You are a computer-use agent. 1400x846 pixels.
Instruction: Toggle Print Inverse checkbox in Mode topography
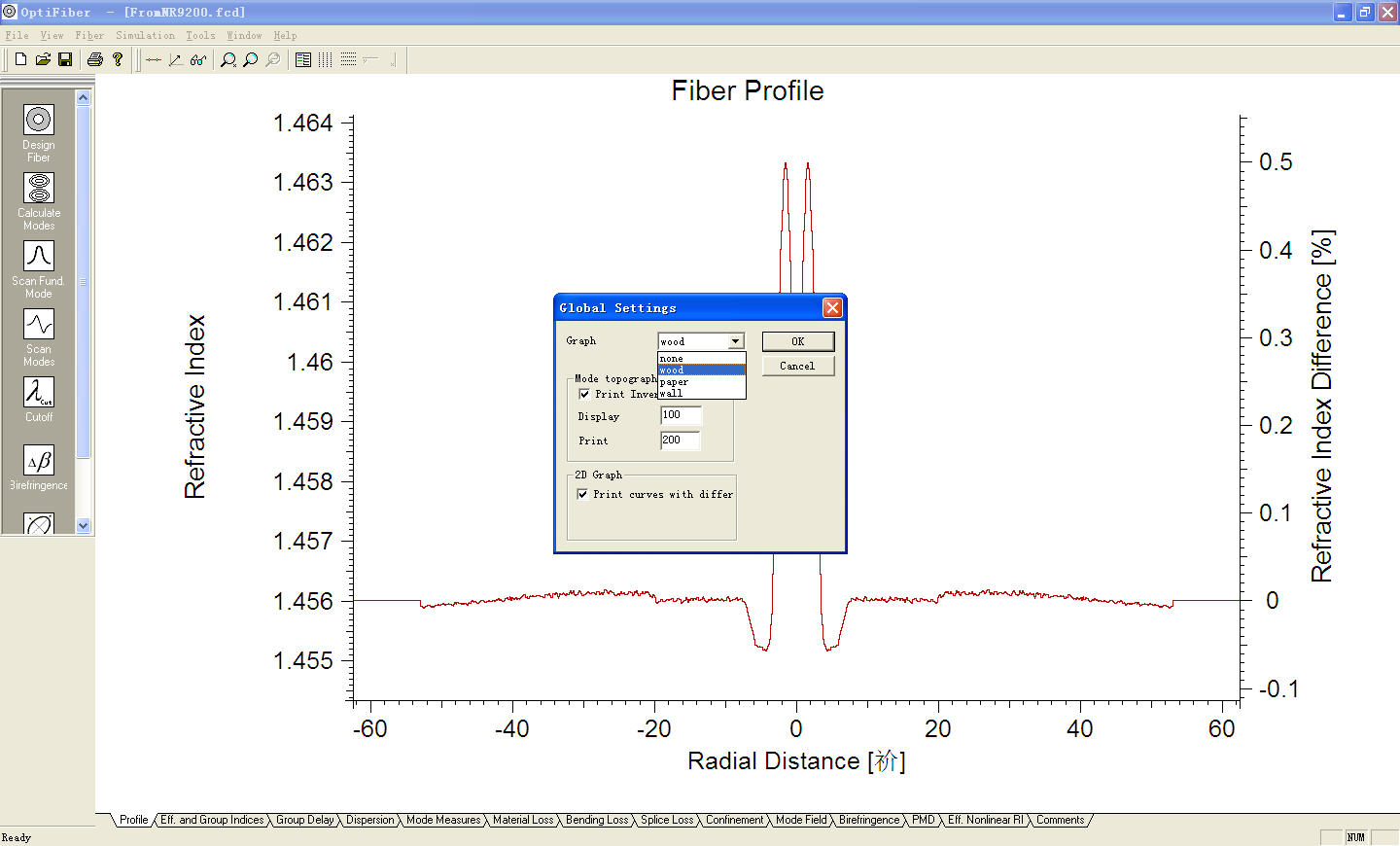pyautogui.click(x=584, y=394)
